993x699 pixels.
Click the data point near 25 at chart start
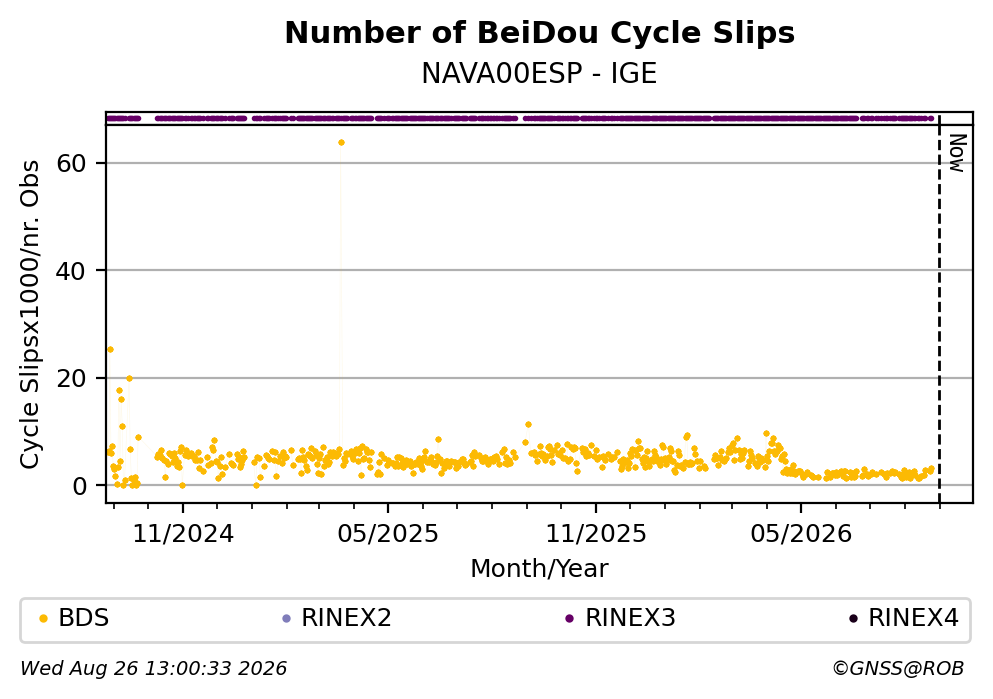[x=110, y=350]
